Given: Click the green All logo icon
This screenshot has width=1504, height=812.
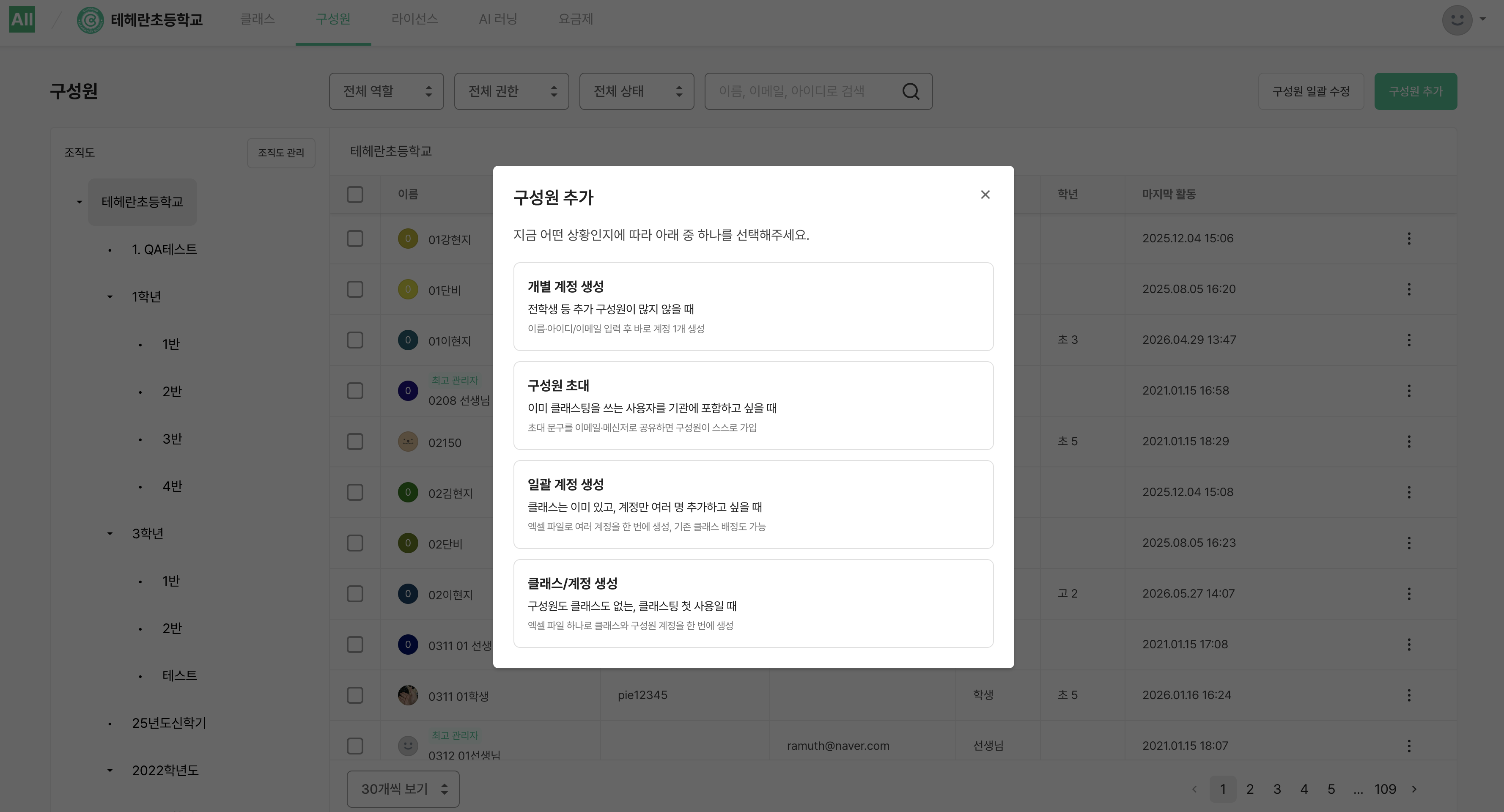Looking at the screenshot, I should 22,19.
